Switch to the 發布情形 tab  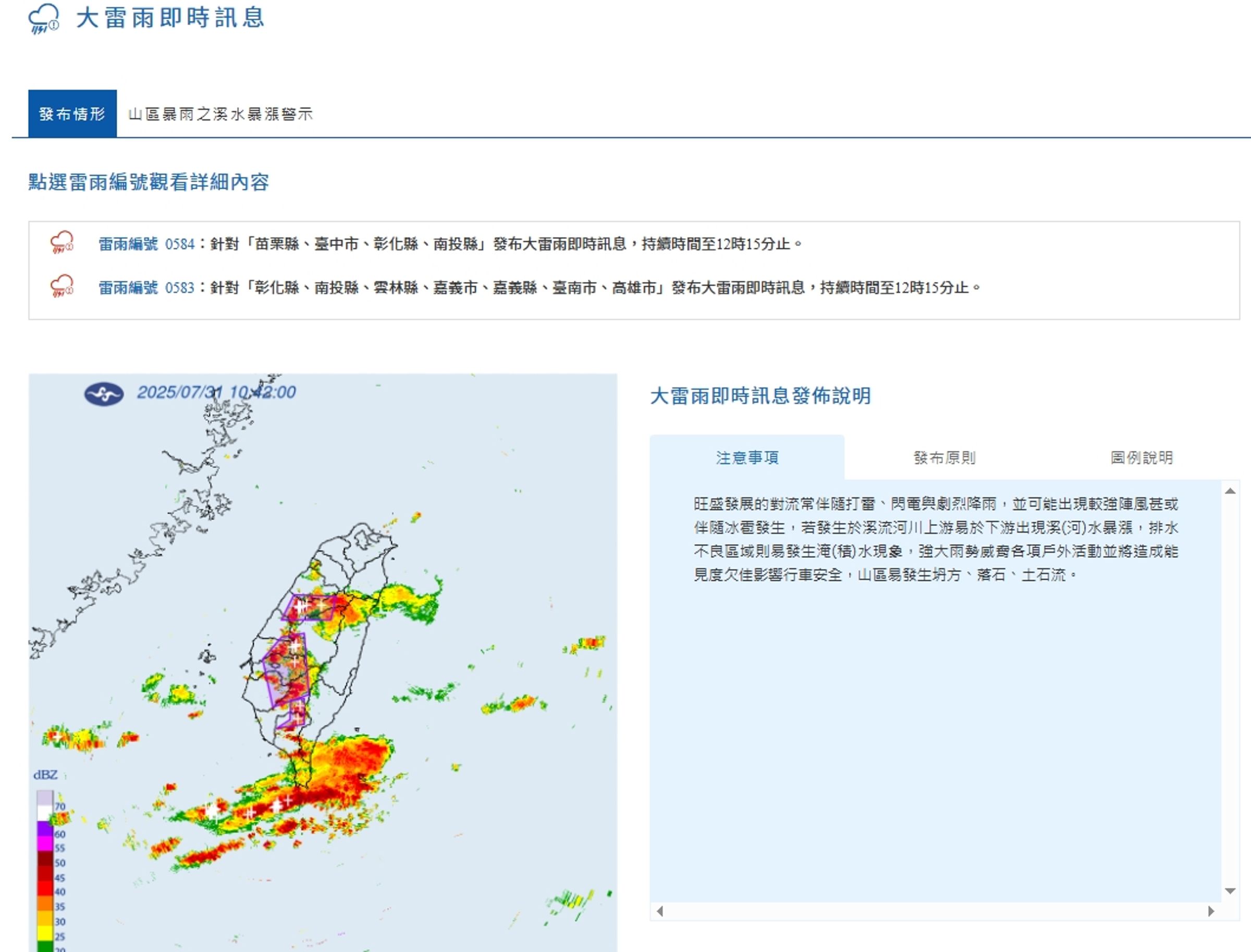[72, 113]
